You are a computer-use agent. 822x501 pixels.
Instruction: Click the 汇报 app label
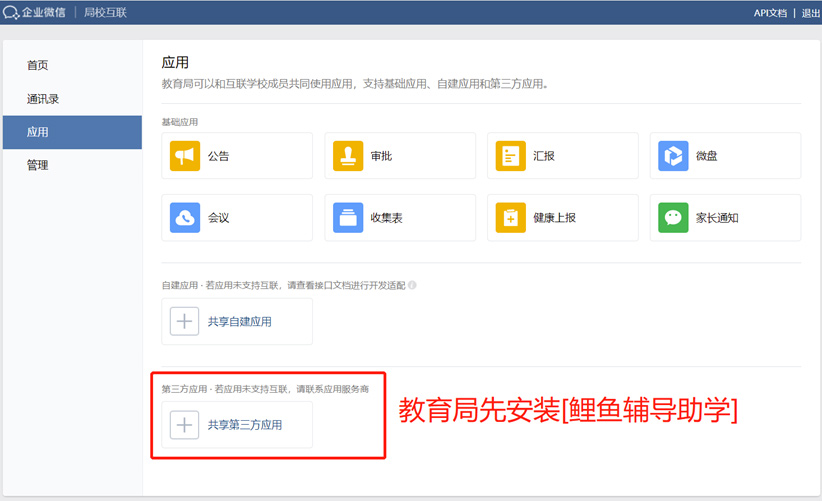point(544,156)
